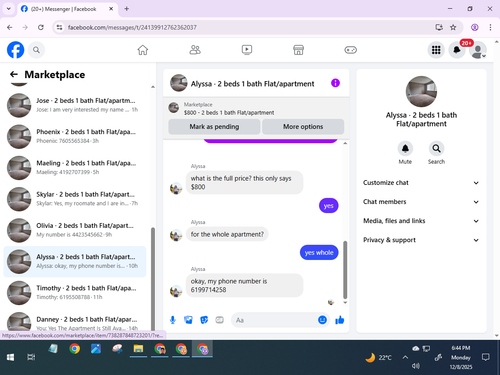The image size is (500, 375).
Task: Click the 'yes whole' sent message bubble
Action: tap(319, 253)
